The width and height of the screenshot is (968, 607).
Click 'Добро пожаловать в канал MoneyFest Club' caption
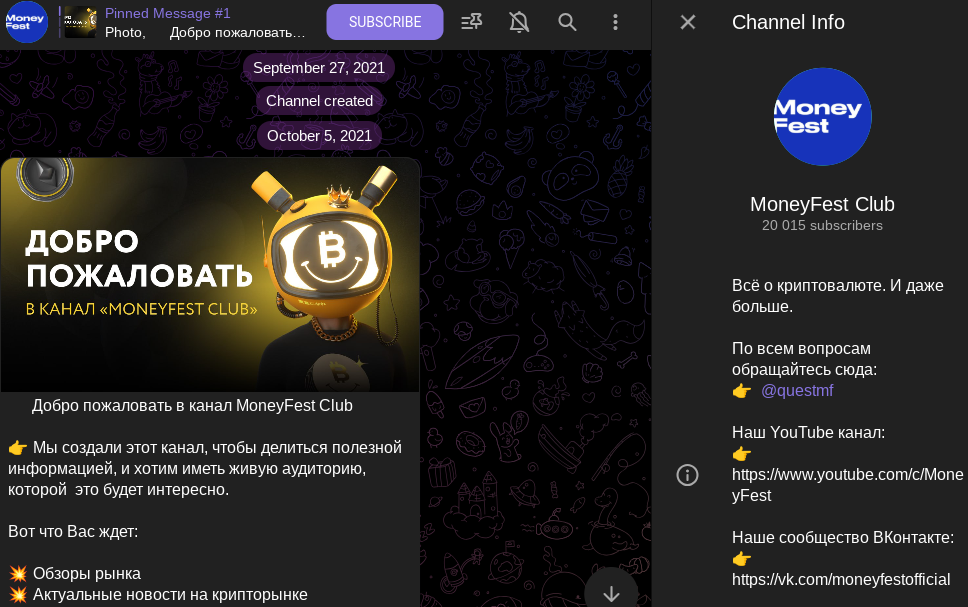(192, 406)
